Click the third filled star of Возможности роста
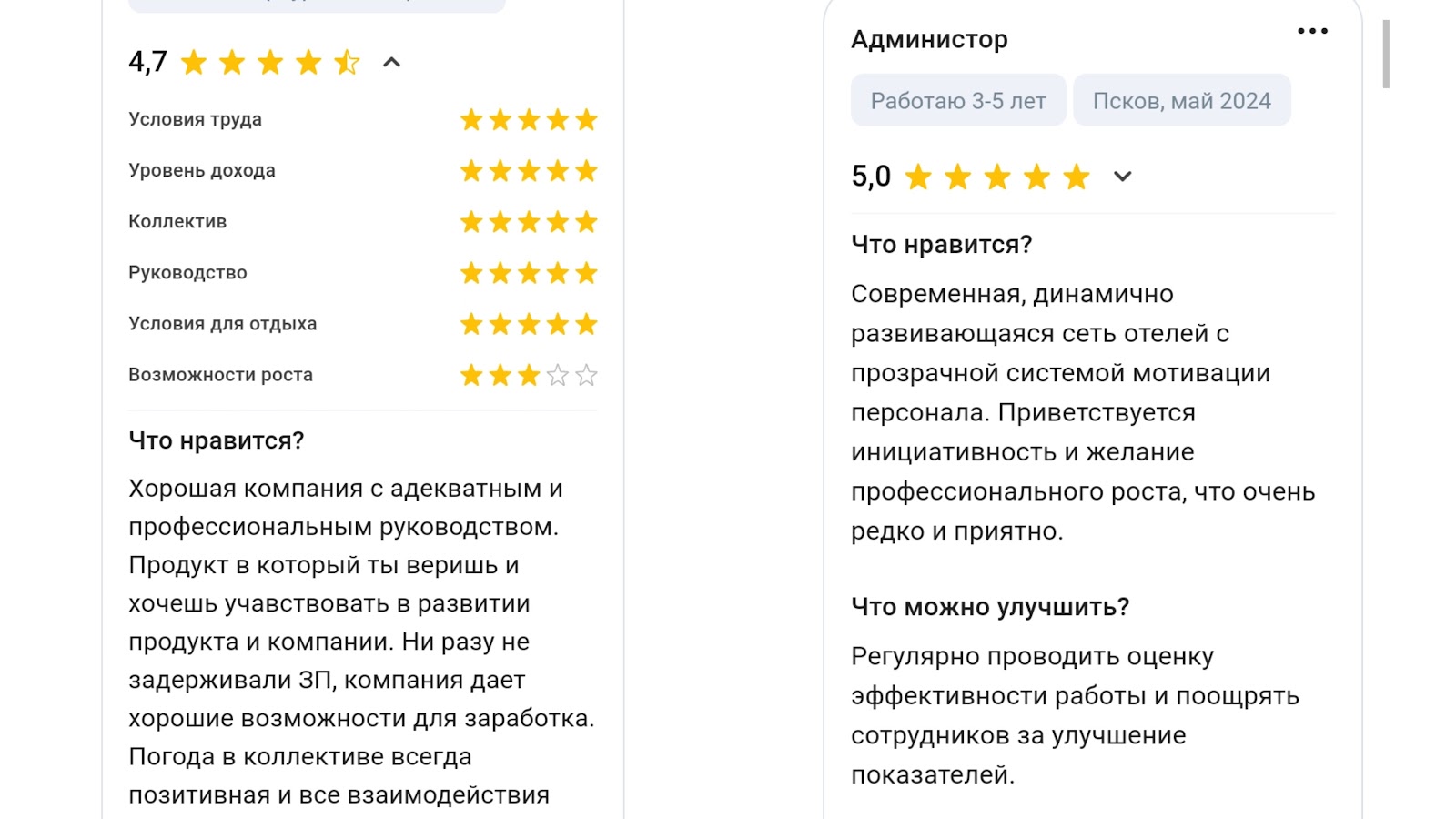 click(x=527, y=374)
